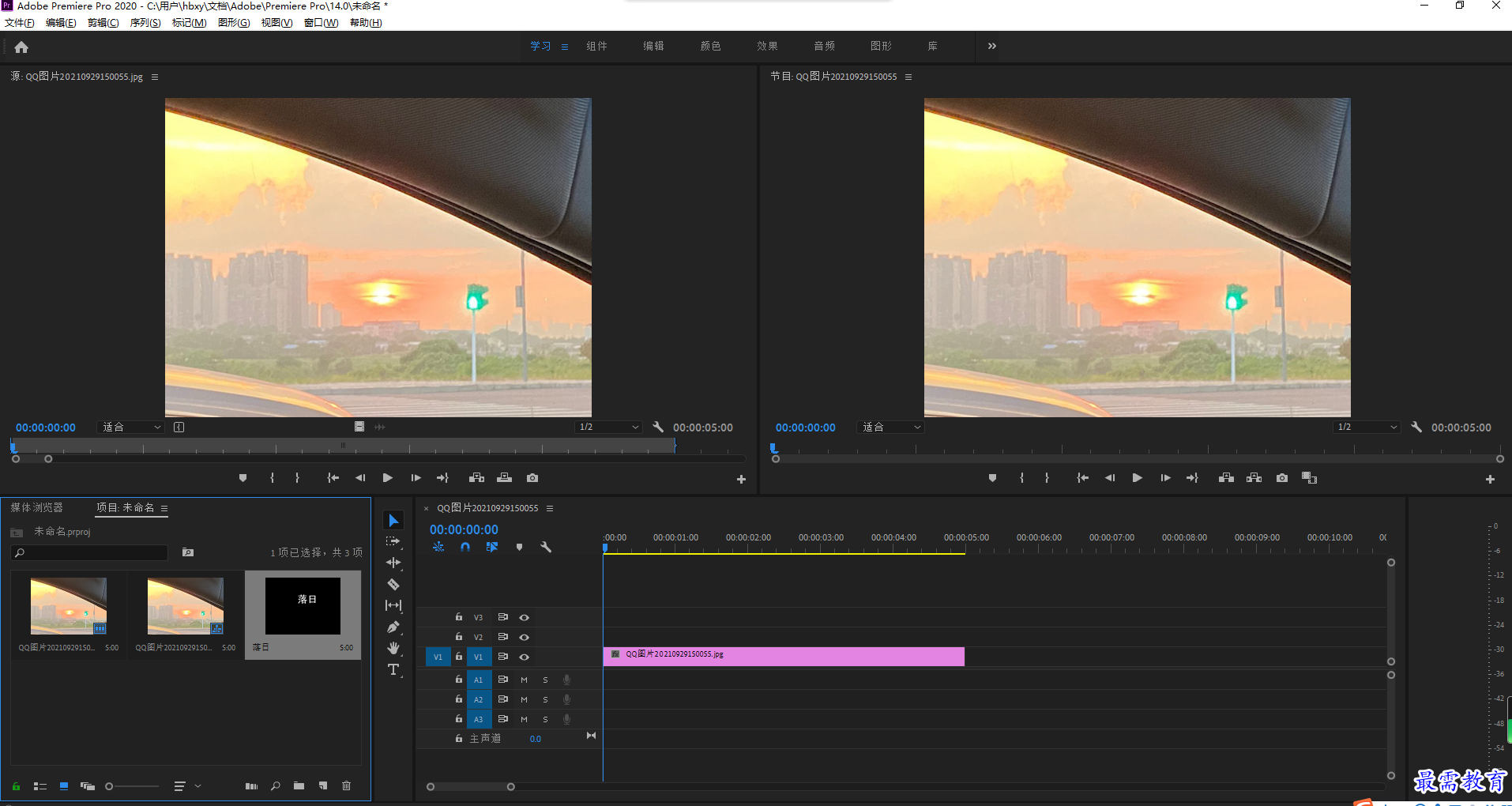The width and height of the screenshot is (1512, 806).
Task: Open timeline display settings wrench
Action: click(x=545, y=547)
